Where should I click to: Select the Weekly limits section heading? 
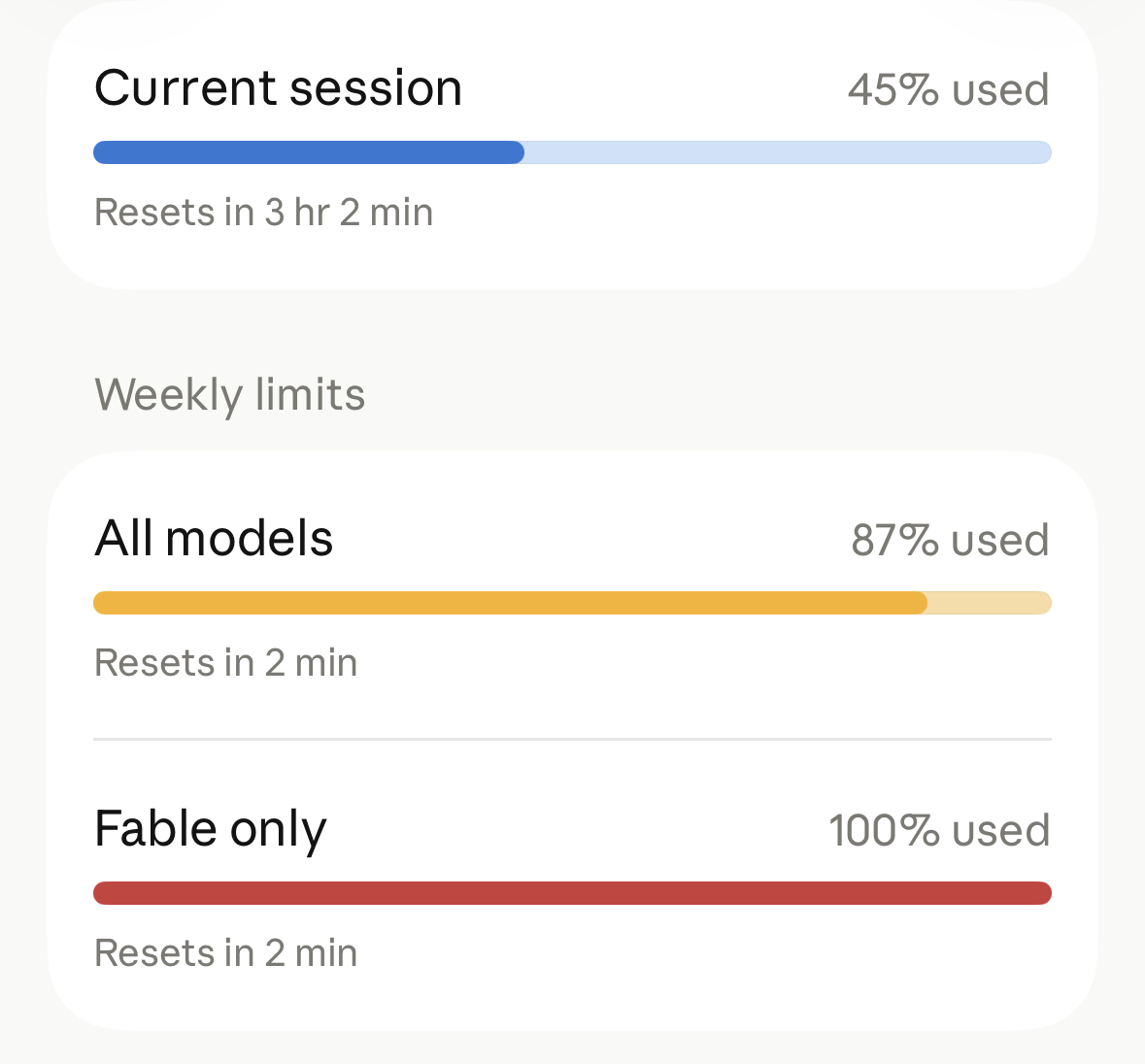230,395
